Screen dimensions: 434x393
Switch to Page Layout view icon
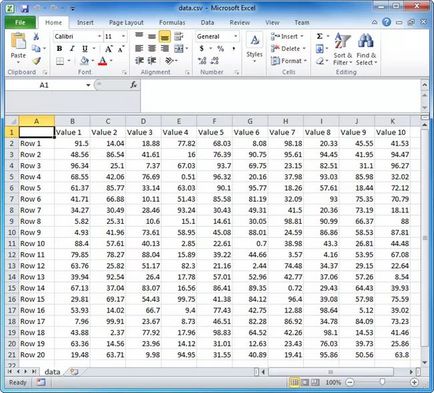point(305,382)
